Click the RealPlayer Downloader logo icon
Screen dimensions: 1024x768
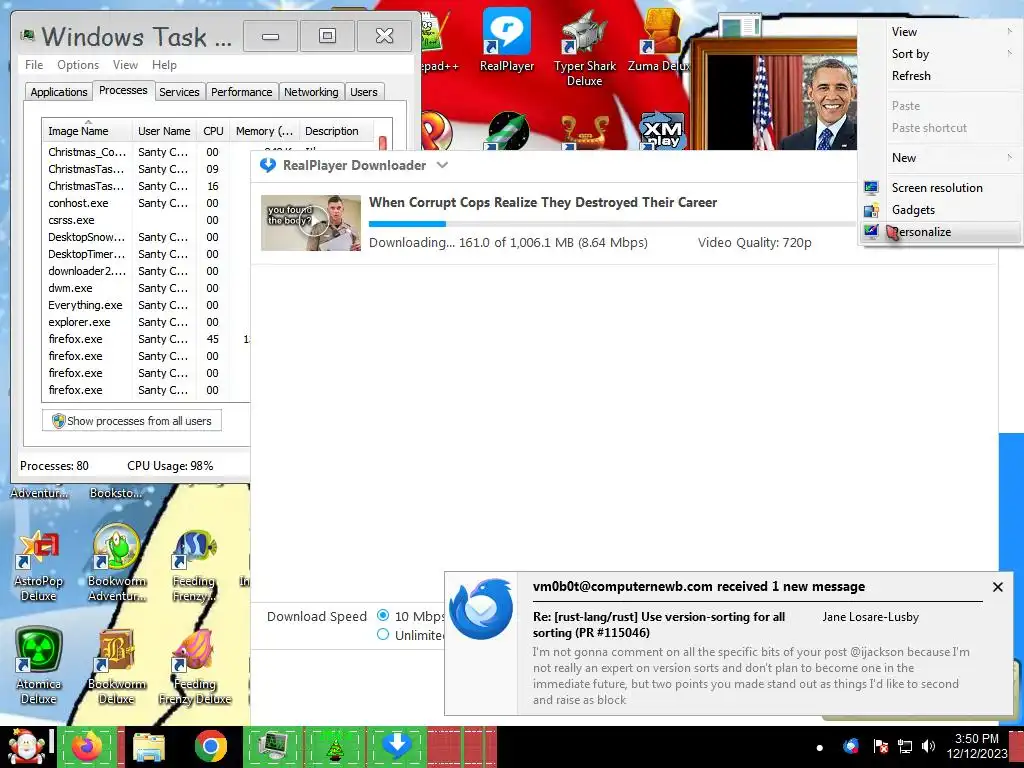(268, 165)
